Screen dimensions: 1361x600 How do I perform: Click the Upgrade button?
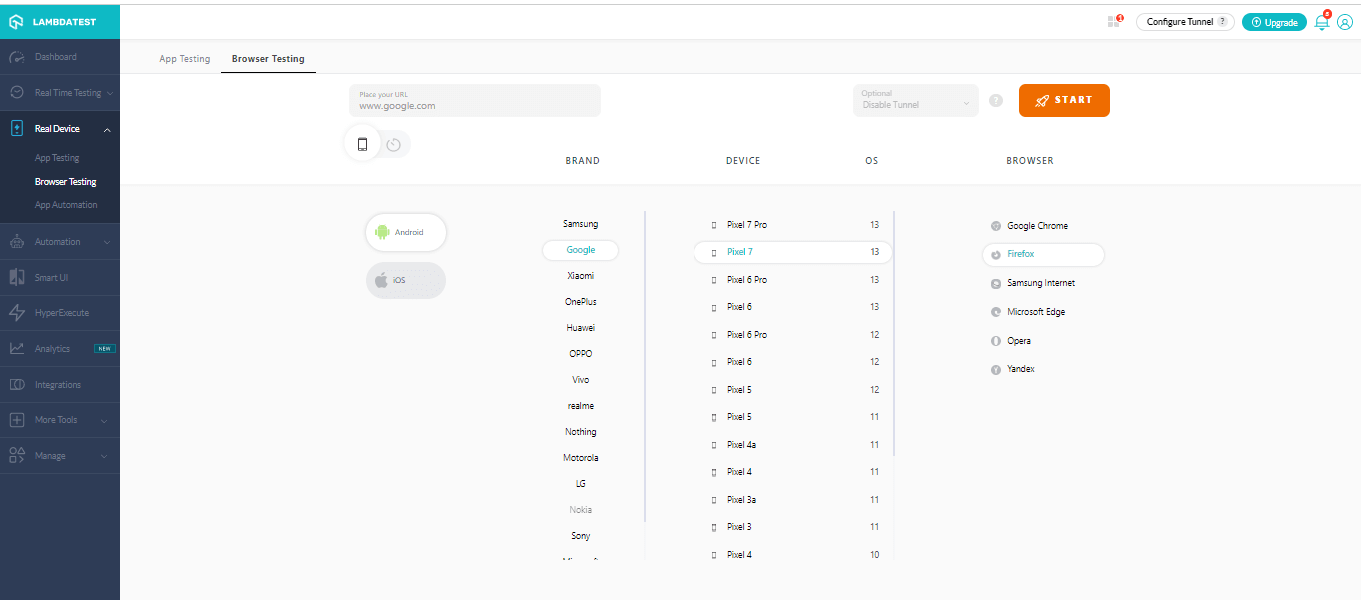tap(1274, 22)
